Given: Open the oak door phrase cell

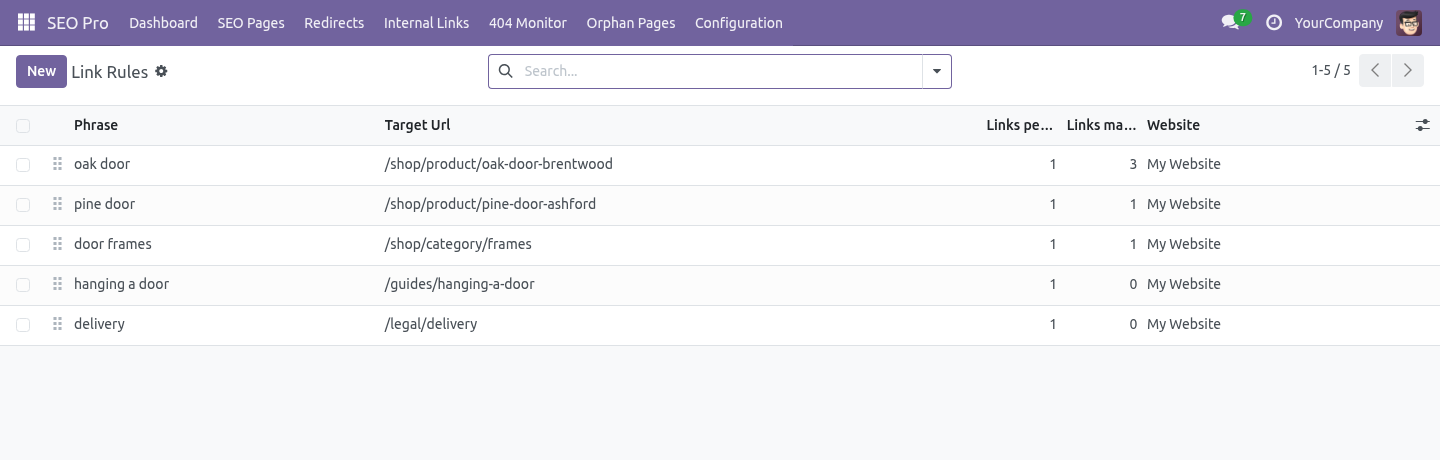Looking at the screenshot, I should (x=102, y=164).
